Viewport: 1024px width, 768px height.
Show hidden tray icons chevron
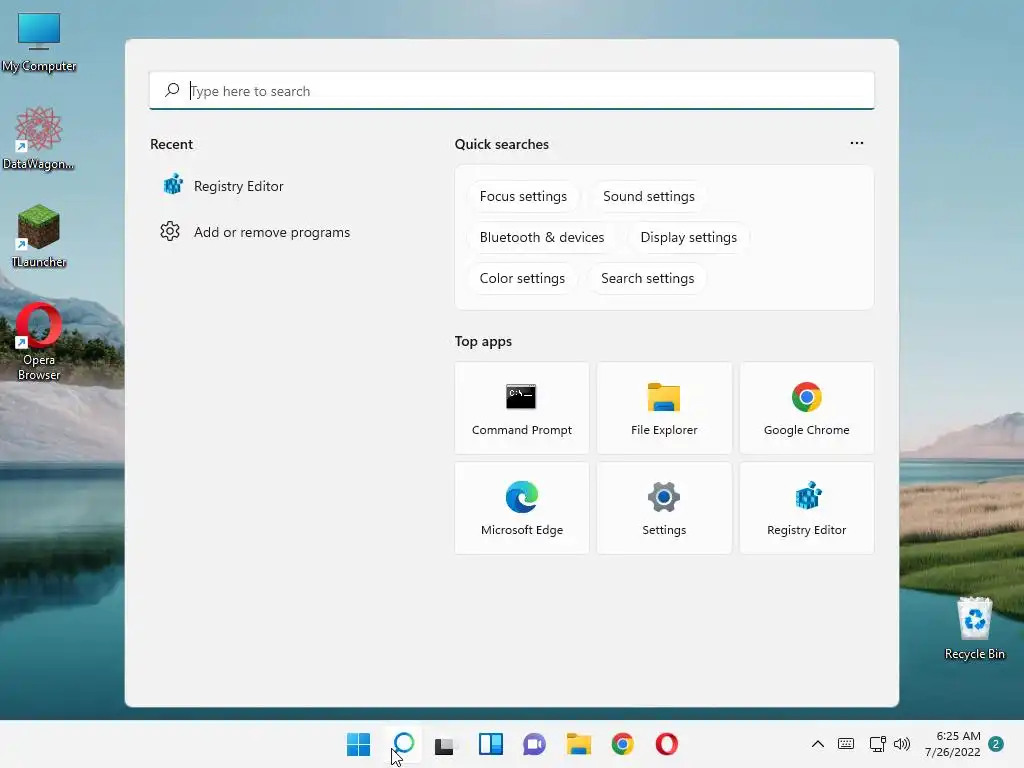(x=818, y=743)
